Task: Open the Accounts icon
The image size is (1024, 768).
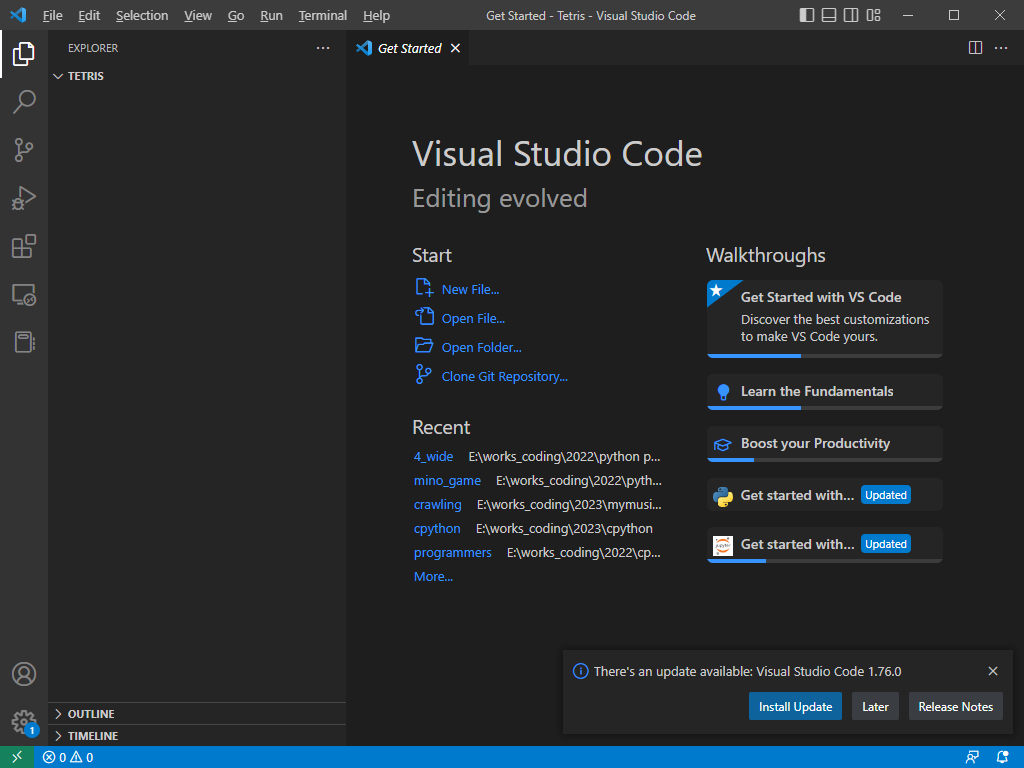Action: click(x=24, y=674)
